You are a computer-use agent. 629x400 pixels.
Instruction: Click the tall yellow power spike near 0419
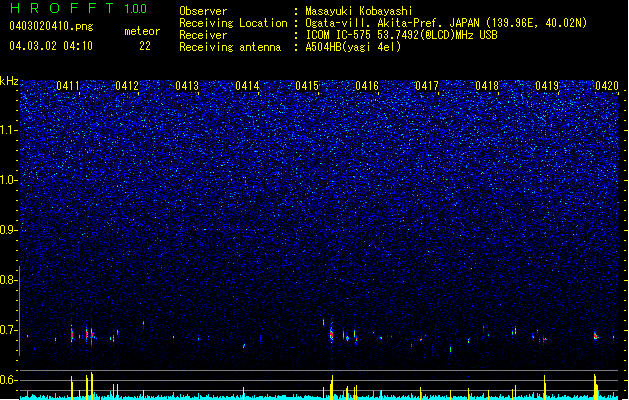point(544,386)
